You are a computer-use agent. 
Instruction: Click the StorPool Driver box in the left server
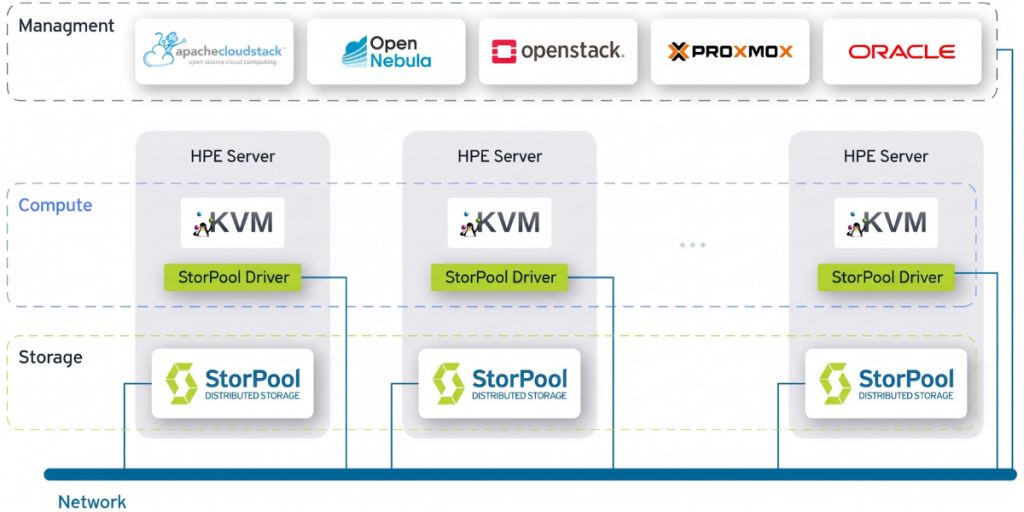[x=233, y=278]
